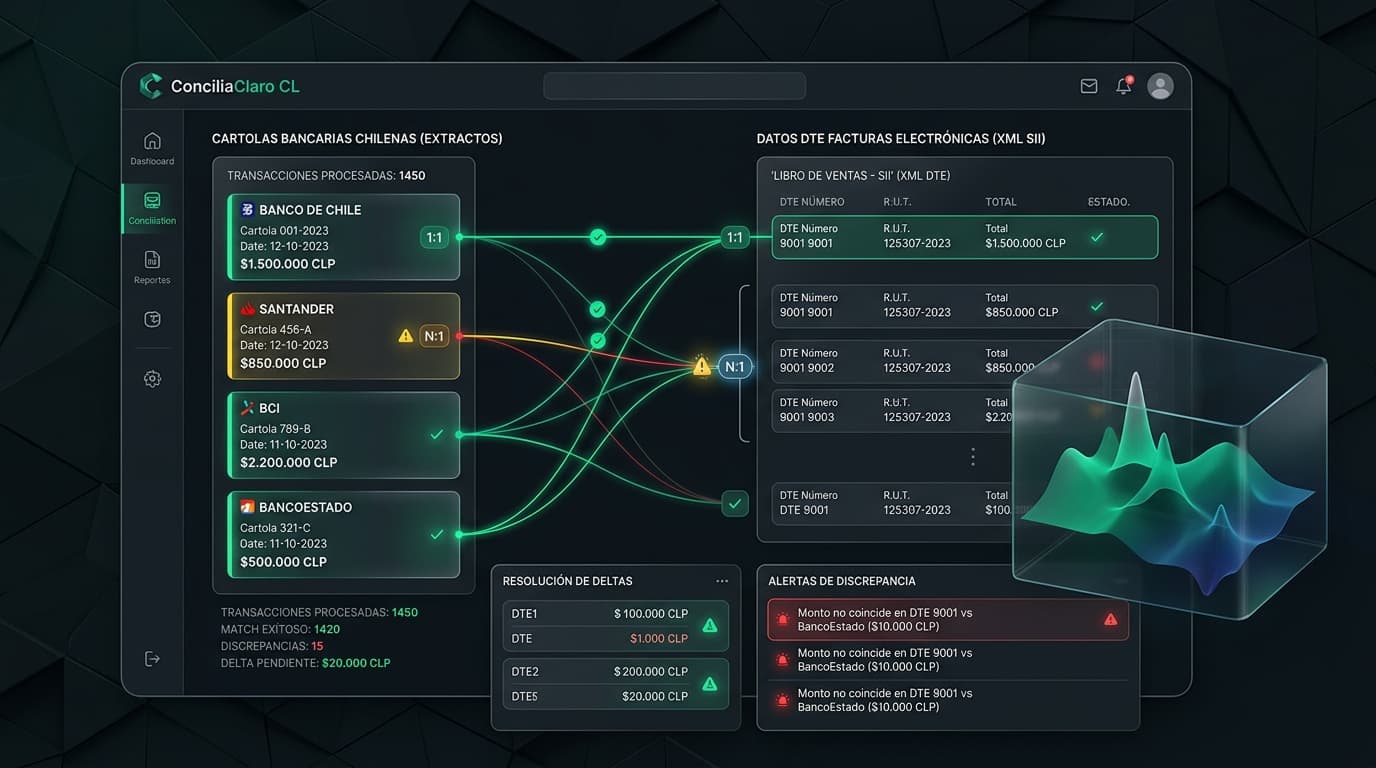Open Resolución de Deltas options menu

point(722,581)
